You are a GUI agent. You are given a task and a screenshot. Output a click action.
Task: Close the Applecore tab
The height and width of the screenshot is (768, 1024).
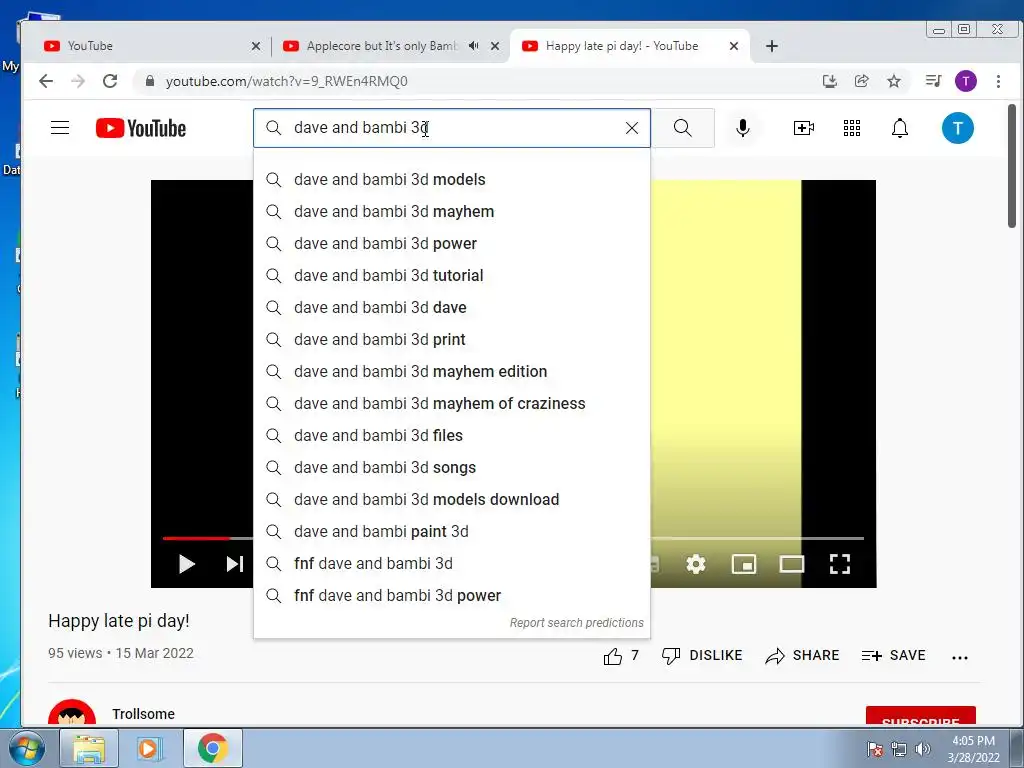(x=495, y=46)
